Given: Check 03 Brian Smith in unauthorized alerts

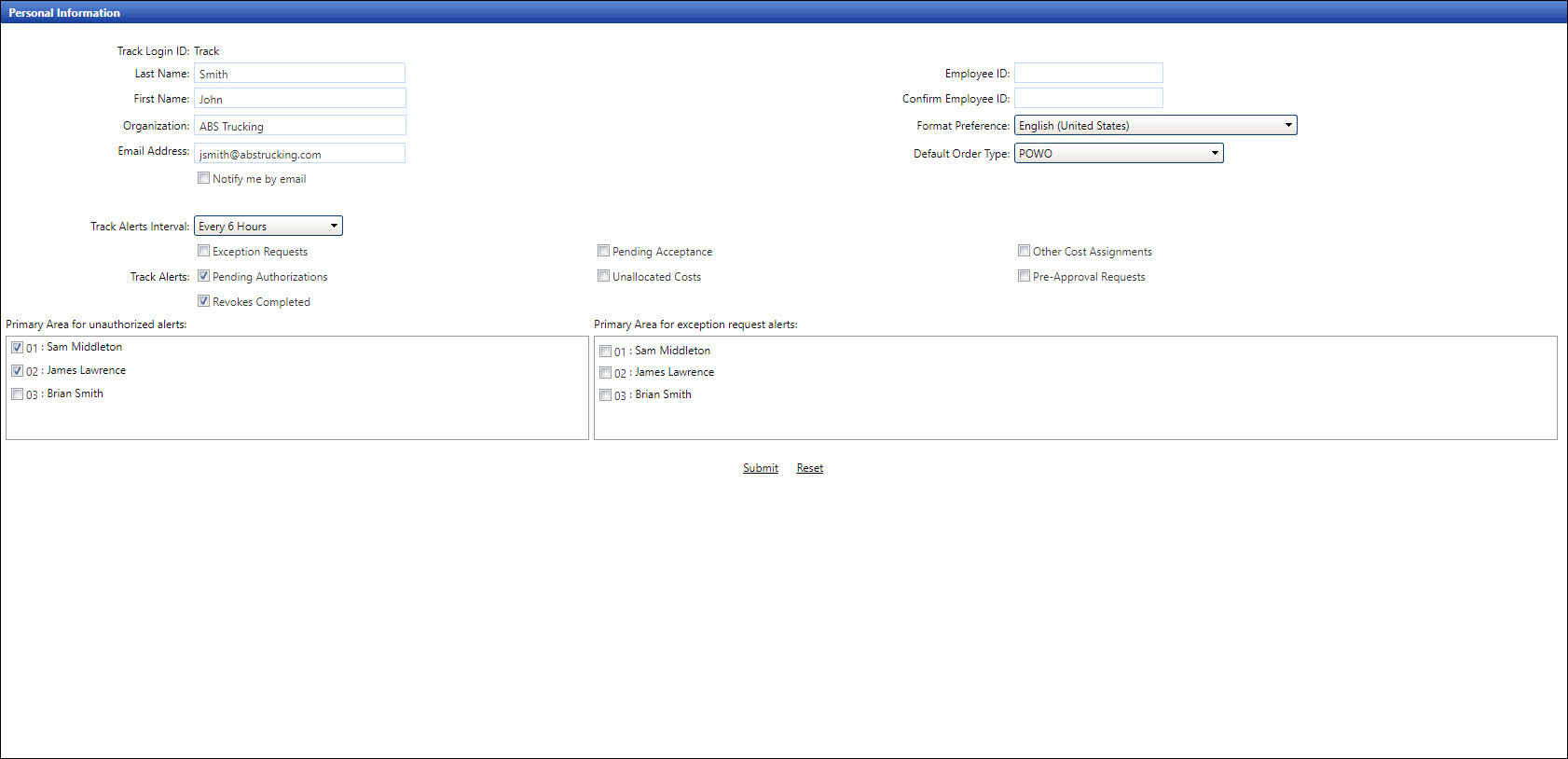Looking at the screenshot, I should [17, 394].
